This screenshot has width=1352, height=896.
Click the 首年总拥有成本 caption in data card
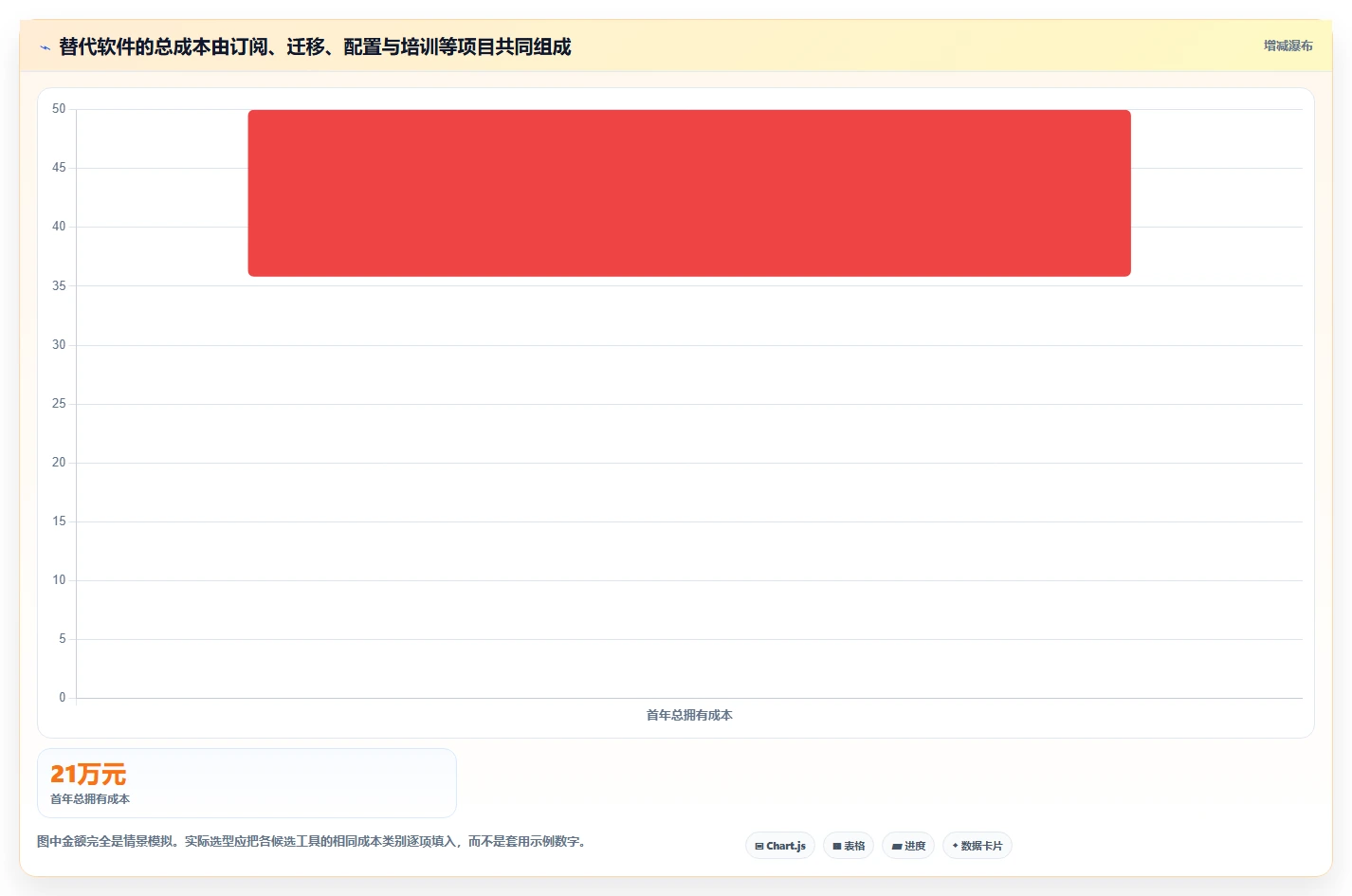pyautogui.click(x=90, y=799)
